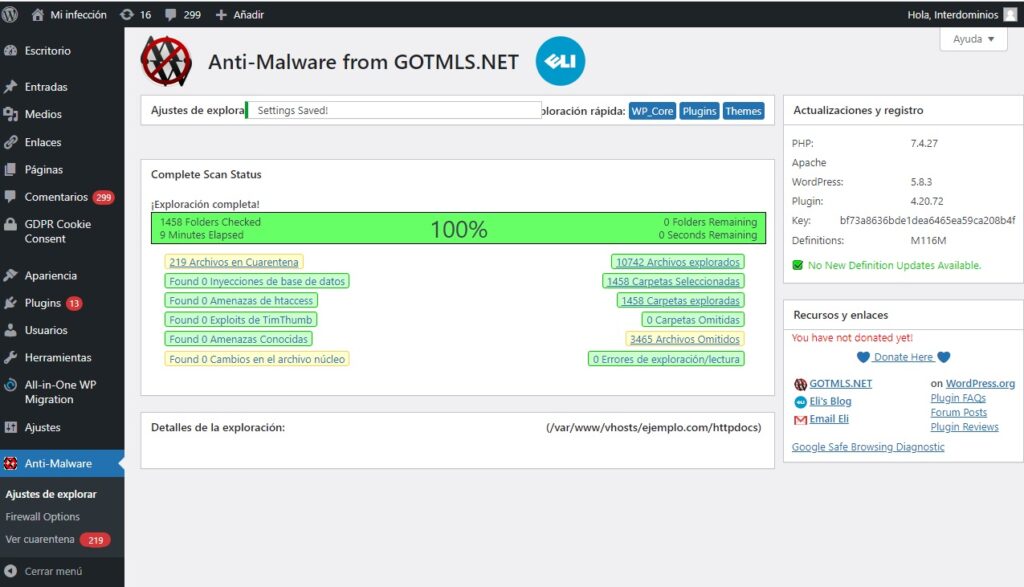1024x587 pixels.
Task: Open Ver cuarentena submenu item
Action: click(x=40, y=539)
